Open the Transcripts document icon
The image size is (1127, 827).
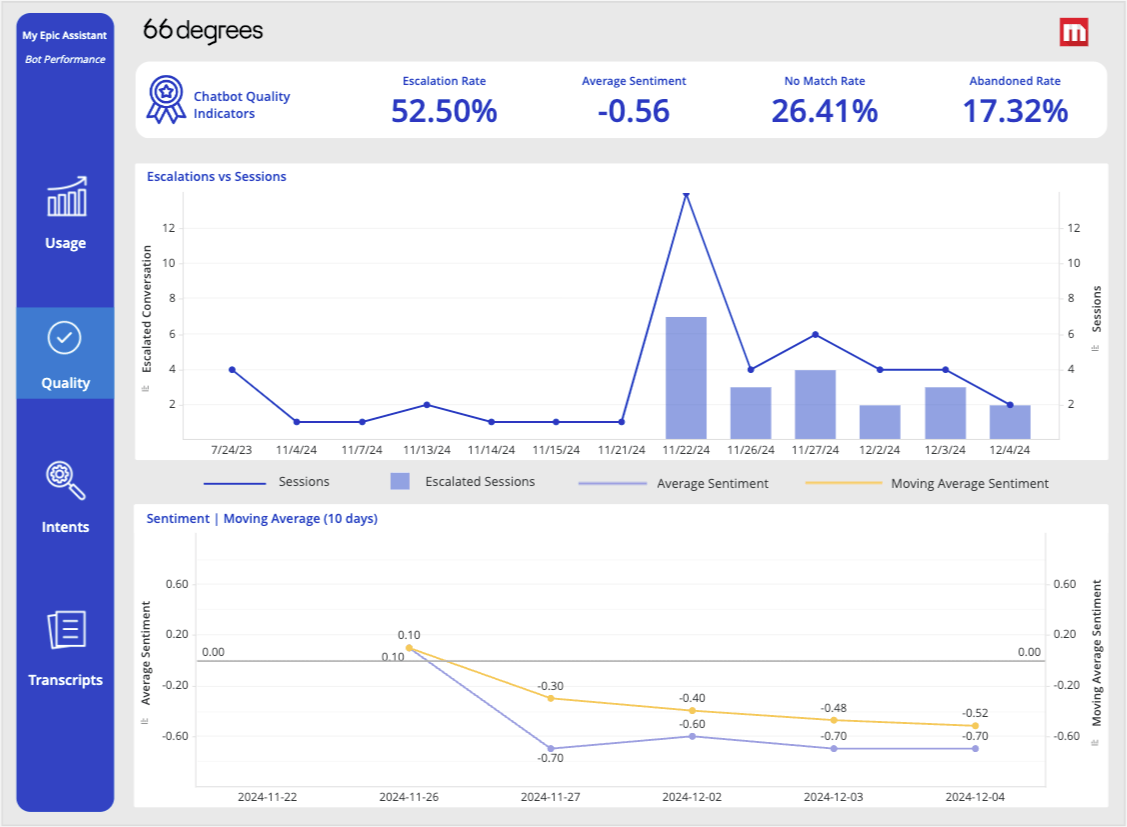click(66, 630)
